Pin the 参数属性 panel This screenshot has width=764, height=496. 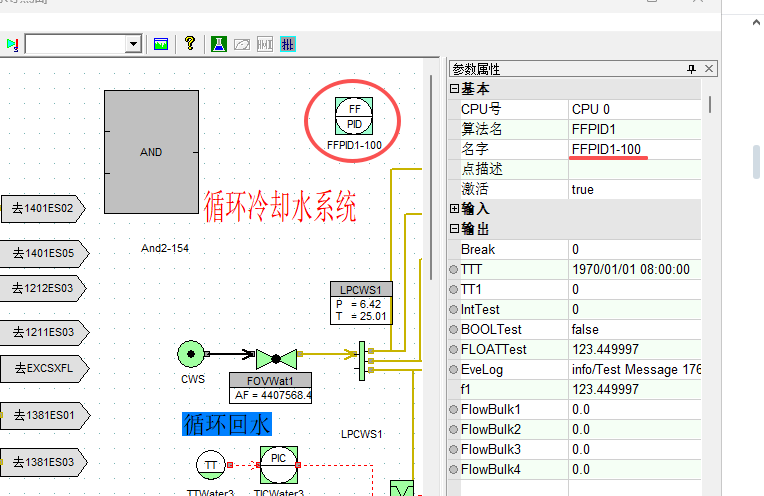[x=691, y=69]
